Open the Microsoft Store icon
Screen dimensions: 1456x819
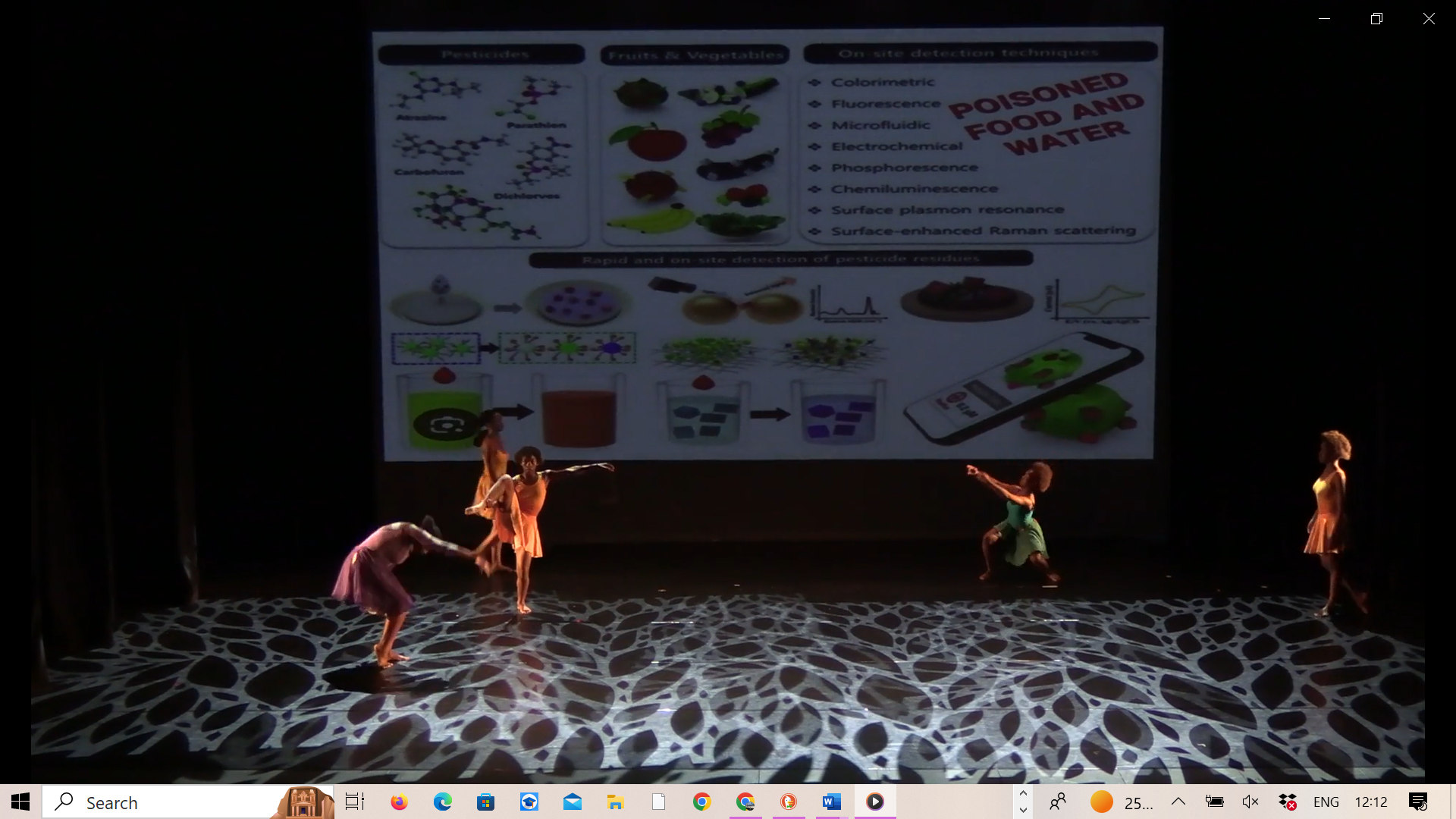(x=485, y=802)
